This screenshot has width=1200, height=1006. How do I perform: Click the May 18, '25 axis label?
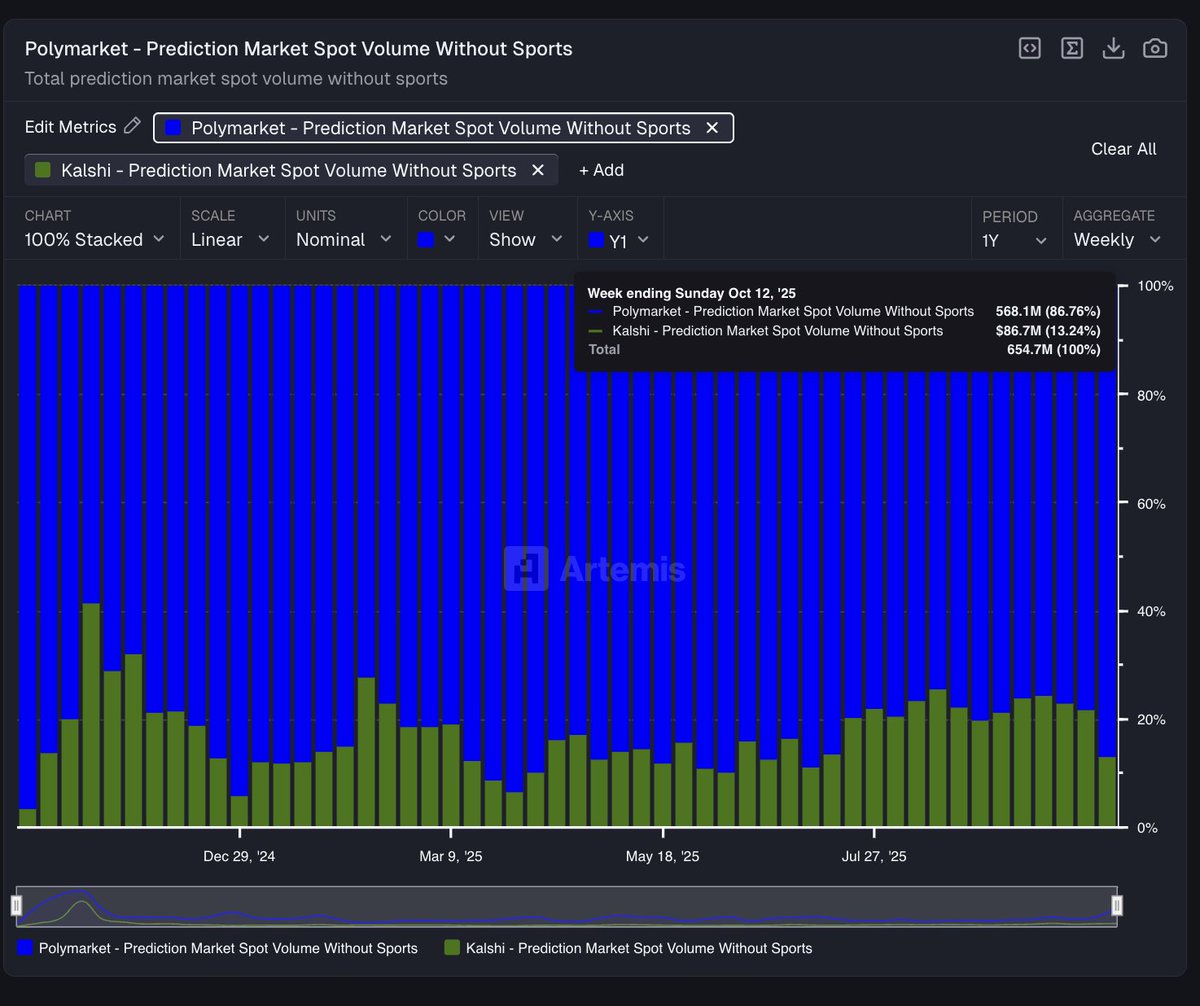coord(662,856)
